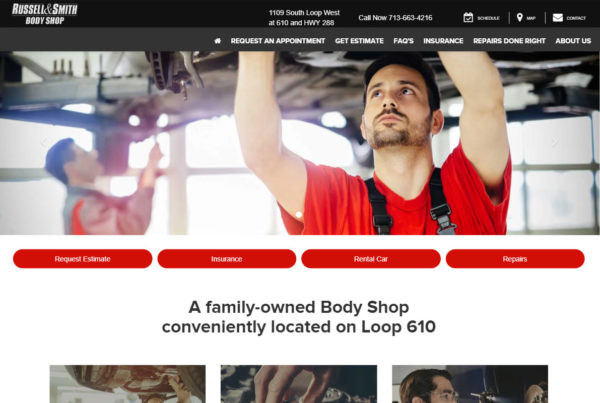The width and height of the screenshot is (600, 403).
Task: Advance carousel with right arrow
Action: point(555,142)
